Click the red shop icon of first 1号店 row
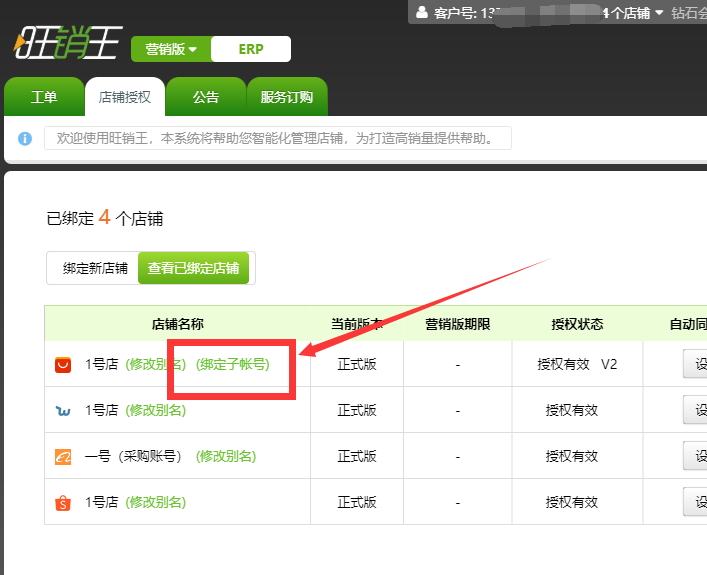This screenshot has height=575, width=707. pos(63,364)
